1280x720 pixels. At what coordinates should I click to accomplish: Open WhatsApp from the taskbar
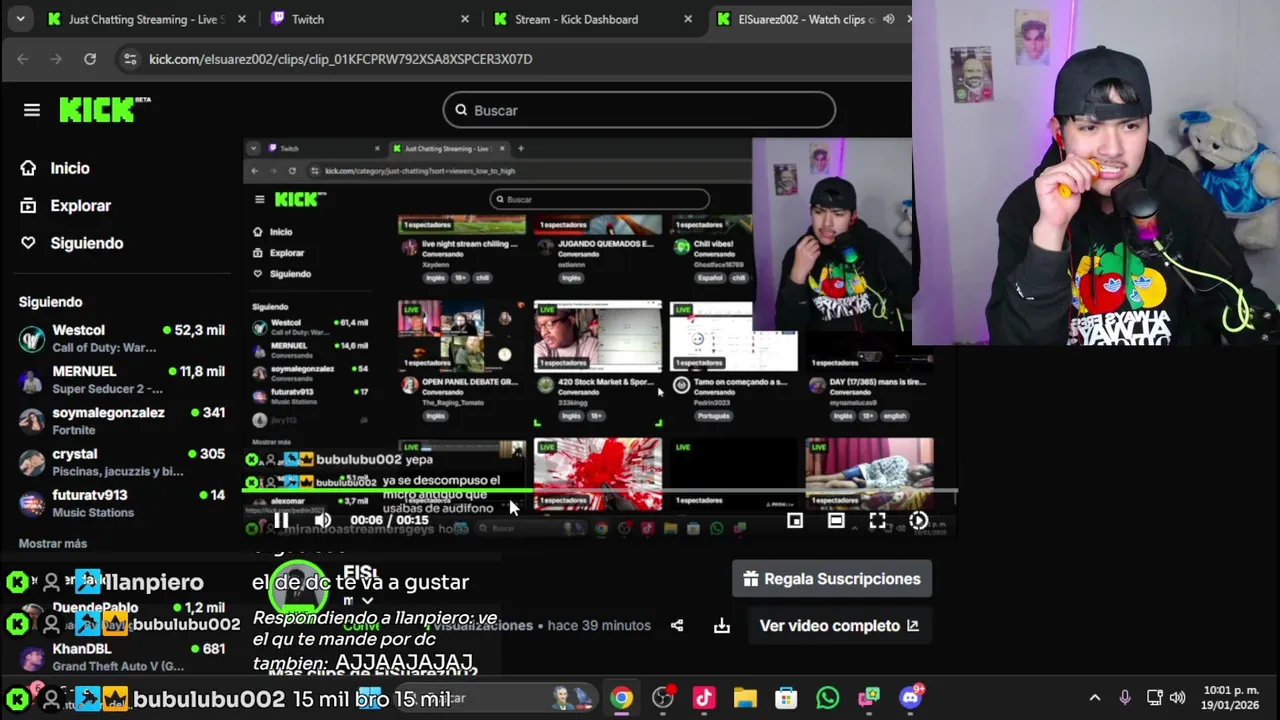(827, 698)
